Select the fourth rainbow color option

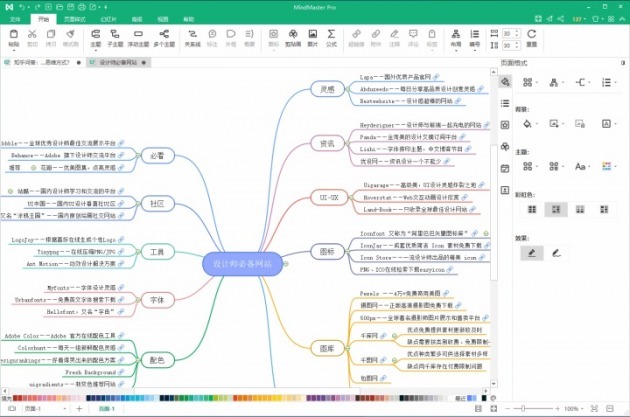[604, 209]
